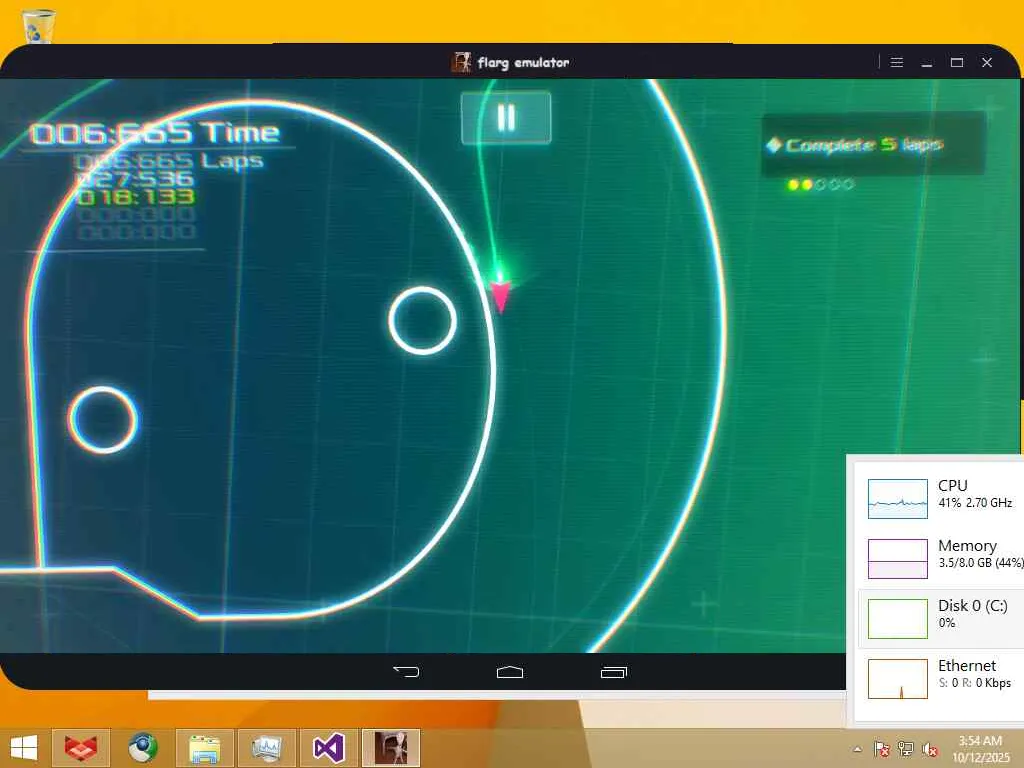This screenshot has height=768, width=1024.
Task: Open Visual Studio from the taskbar
Action: click(x=328, y=748)
